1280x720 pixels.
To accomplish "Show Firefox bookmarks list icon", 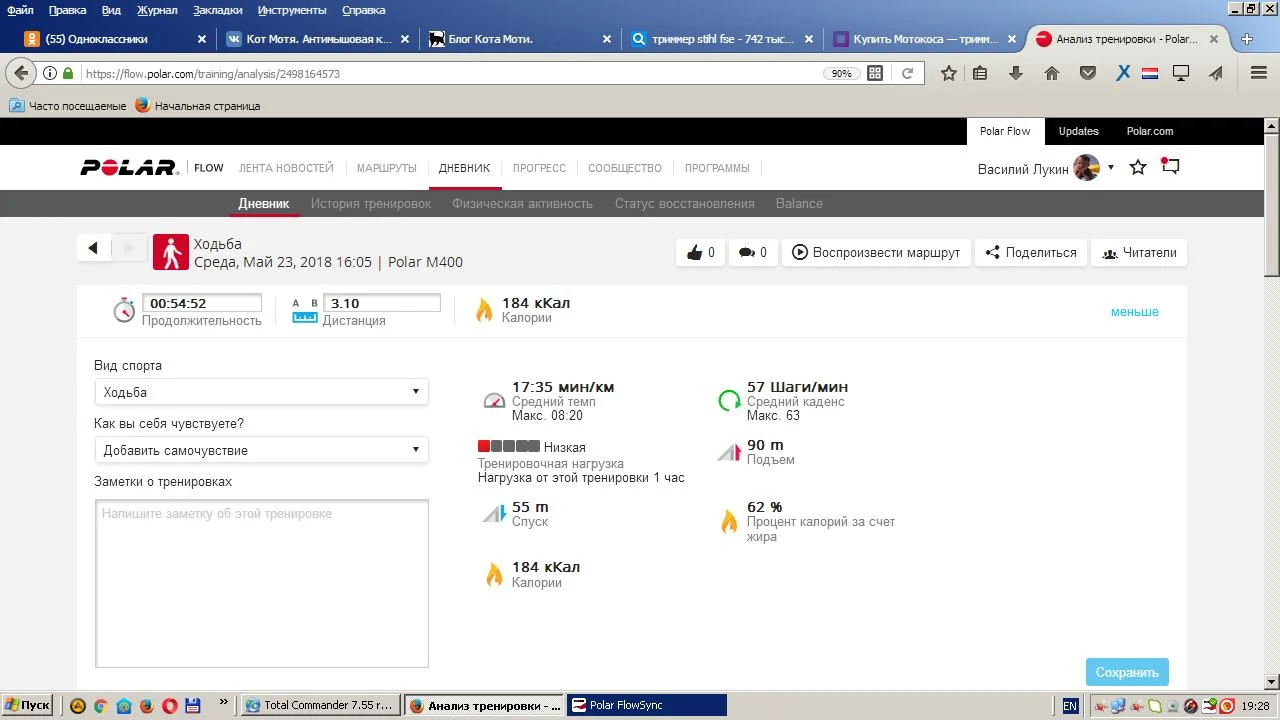I will pyautogui.click(x=980, y=73).
